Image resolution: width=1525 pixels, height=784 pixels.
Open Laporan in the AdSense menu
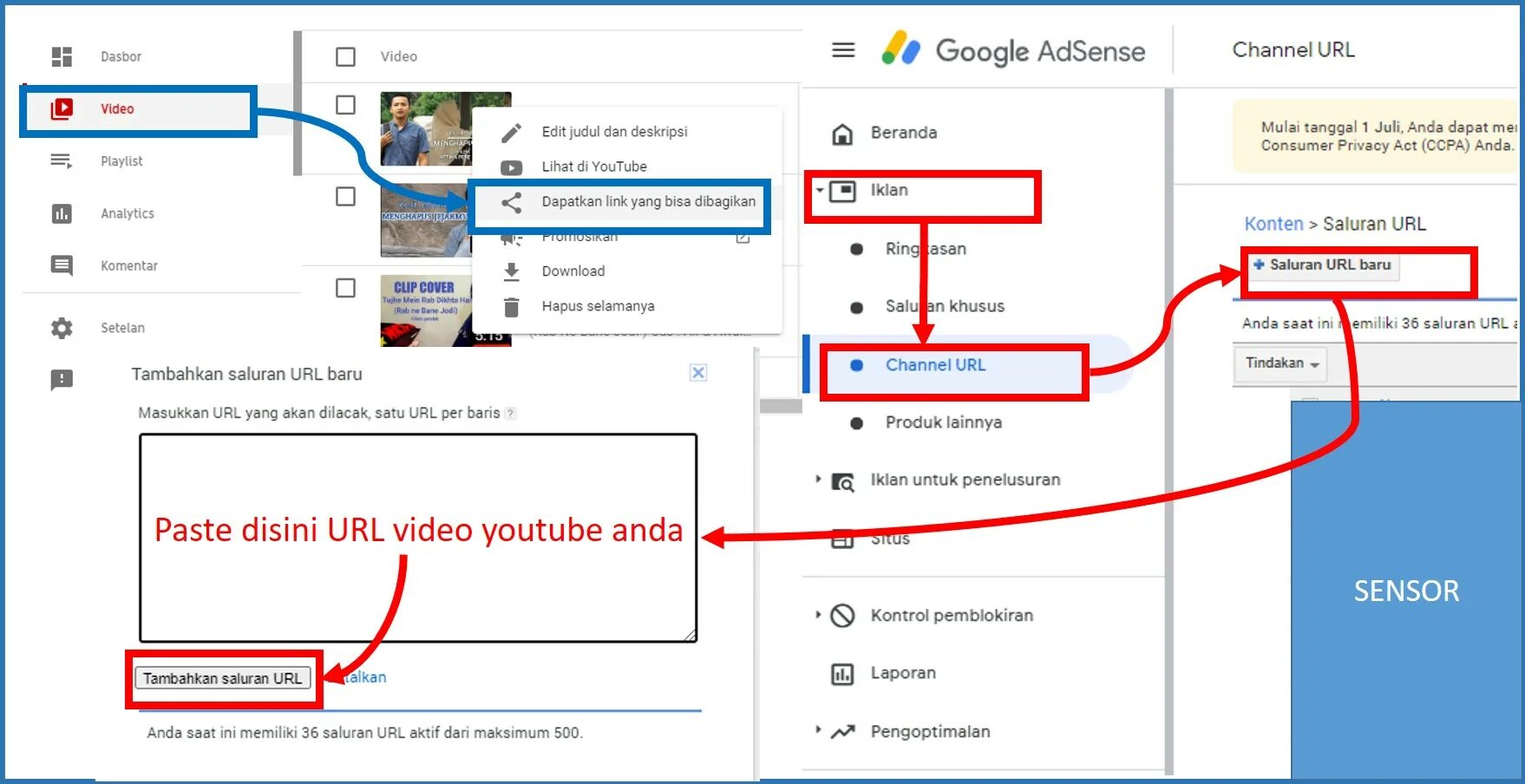903,673
